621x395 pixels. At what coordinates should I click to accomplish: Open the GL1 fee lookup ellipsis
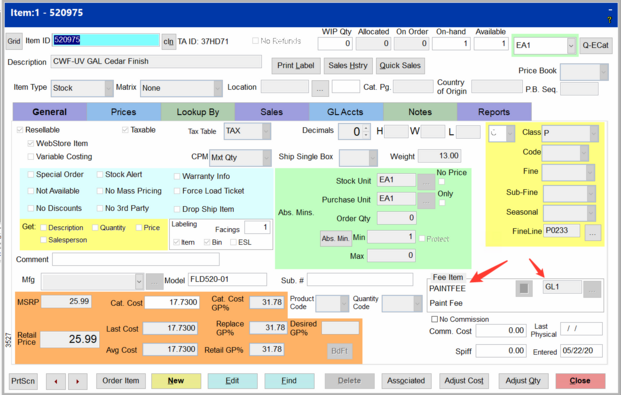pyautogui.click(x=592, y=290)
